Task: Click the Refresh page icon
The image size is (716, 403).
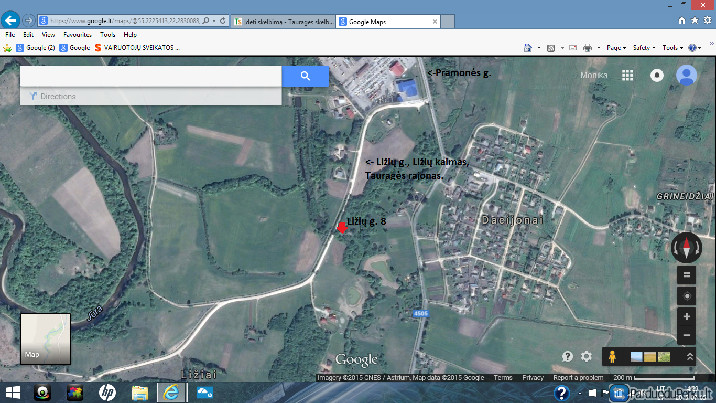Action: [x=223, y=21]
